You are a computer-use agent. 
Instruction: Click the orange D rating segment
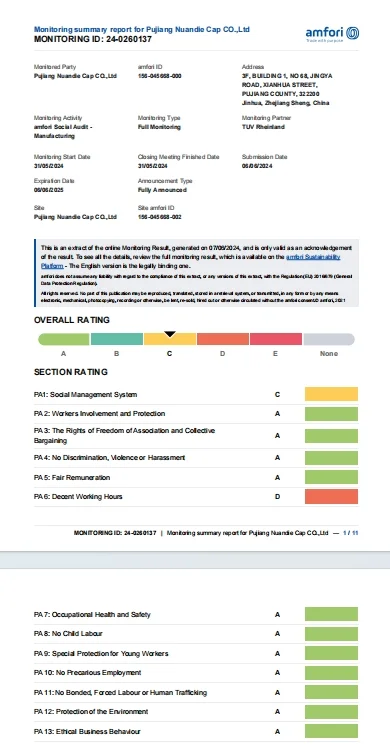pos(223,339)
